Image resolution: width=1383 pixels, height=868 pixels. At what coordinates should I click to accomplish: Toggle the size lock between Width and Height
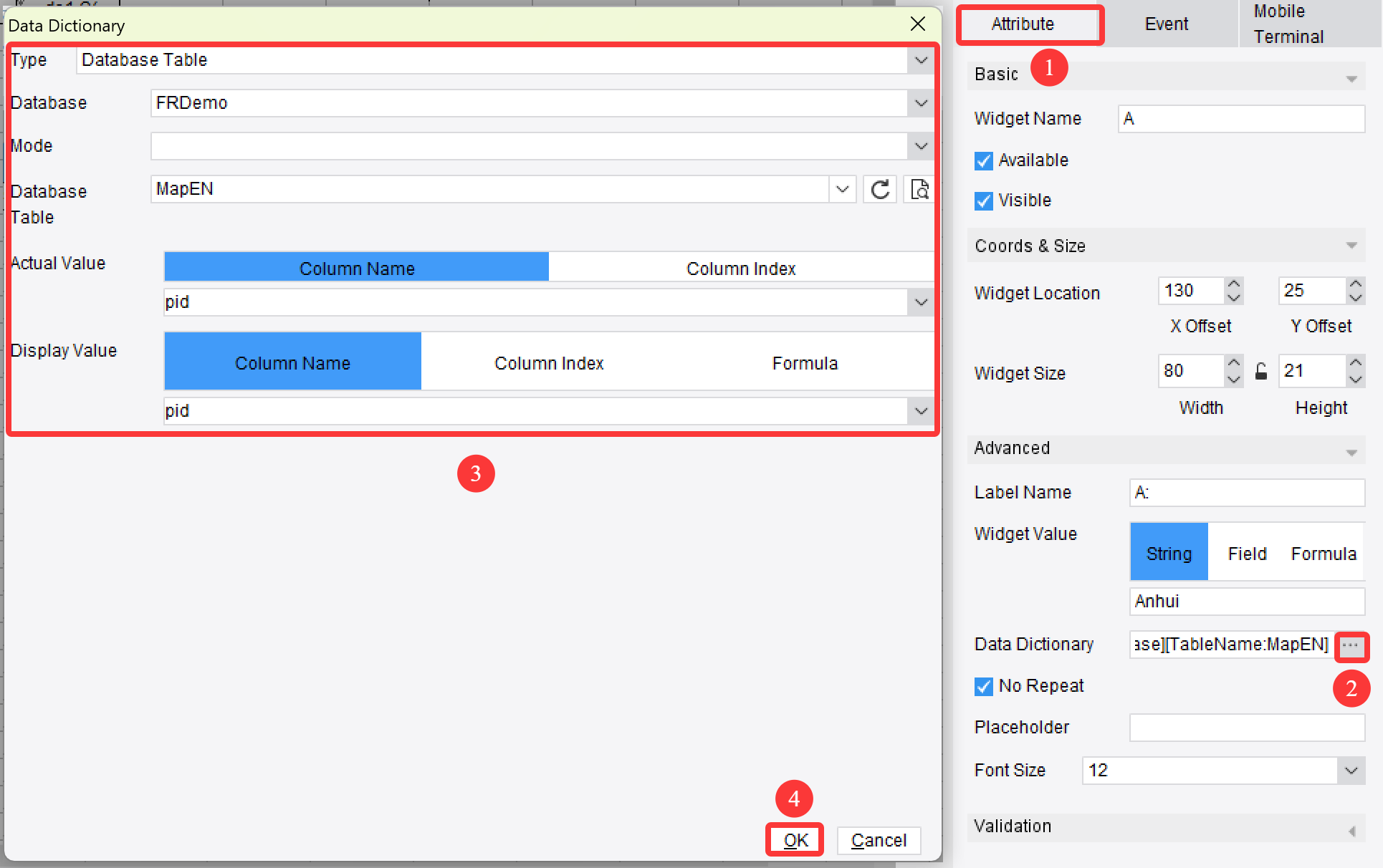(x=1261, y=371)
